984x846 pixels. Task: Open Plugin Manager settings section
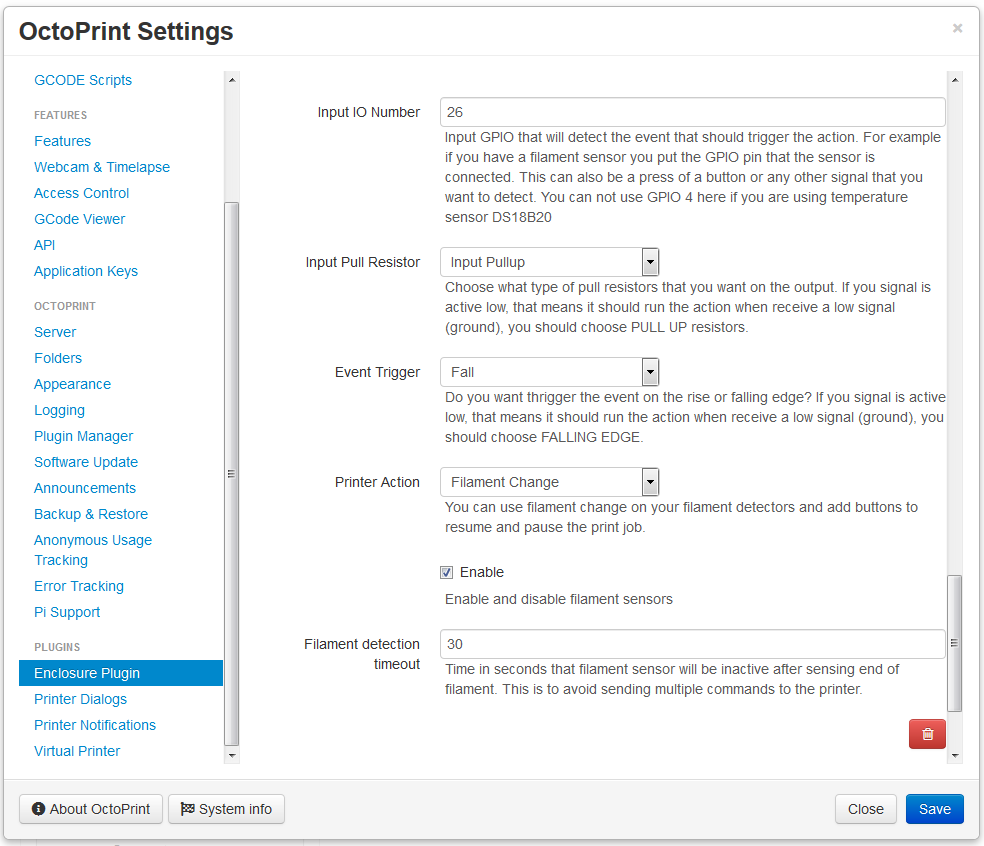coord(83,436)
